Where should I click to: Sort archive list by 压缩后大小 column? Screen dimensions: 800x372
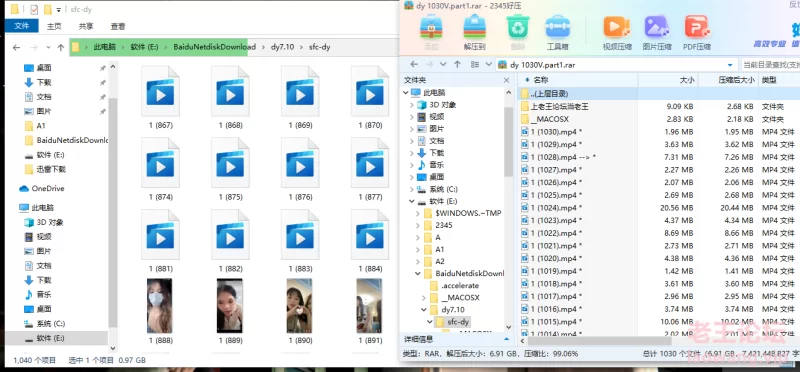pyautogui.click(x=728, y=80)
